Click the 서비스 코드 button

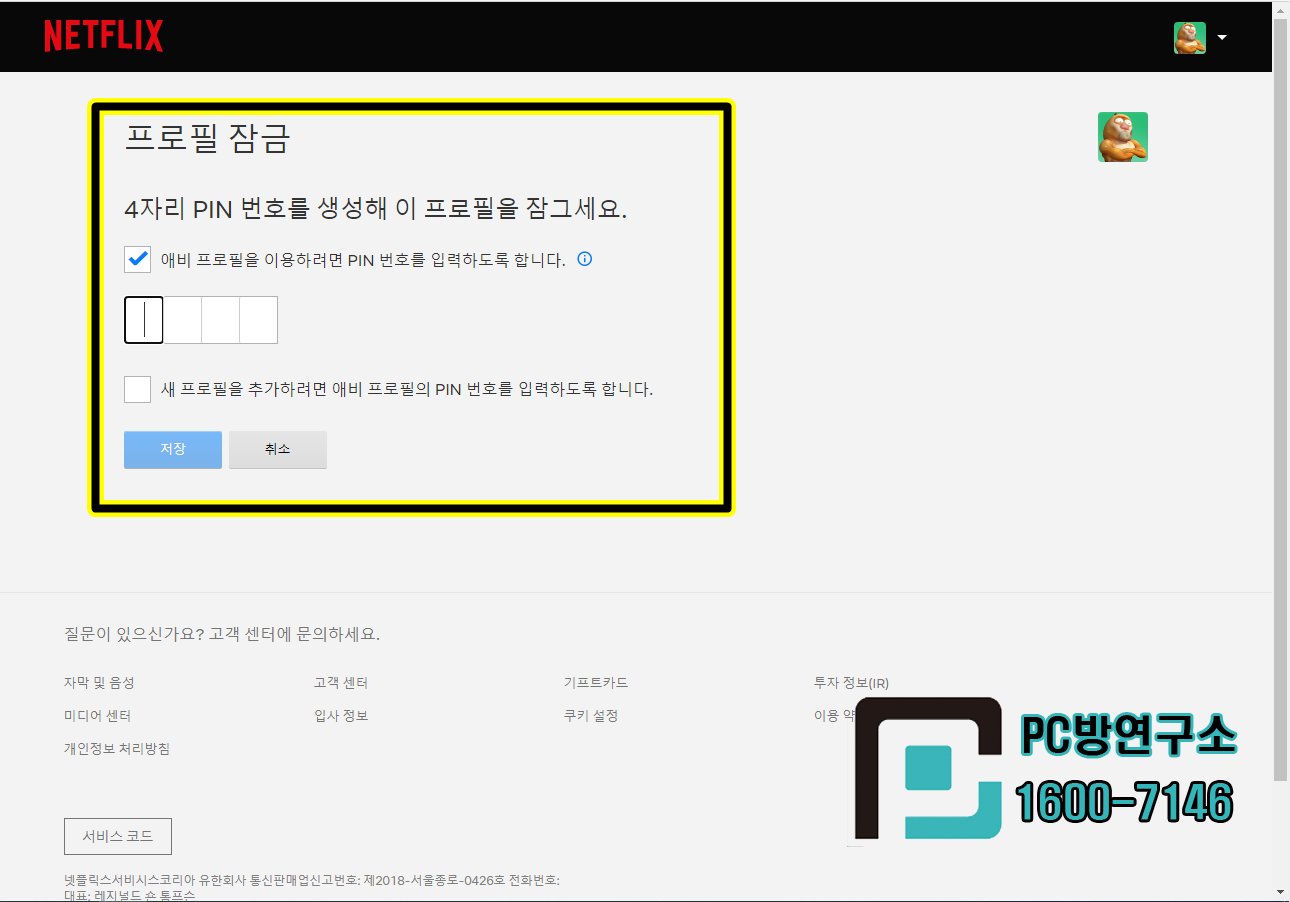pyautogui.click(x=118, y=836)
